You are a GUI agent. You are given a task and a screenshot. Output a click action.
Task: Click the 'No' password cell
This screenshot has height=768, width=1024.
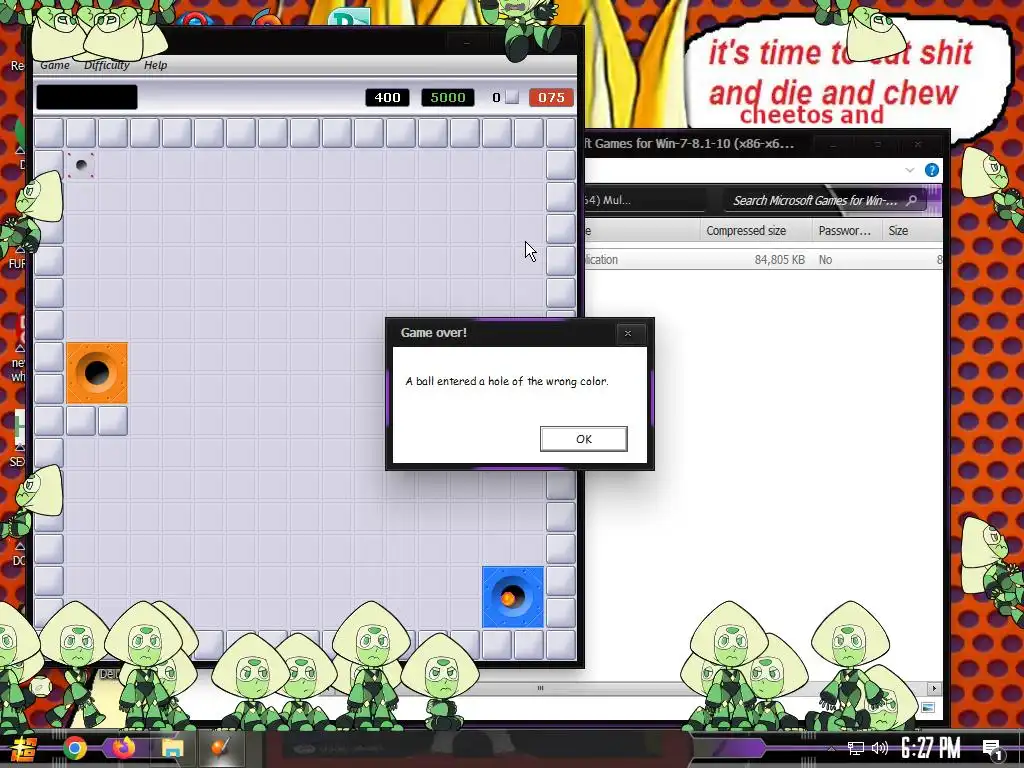[x=825, y=260]
